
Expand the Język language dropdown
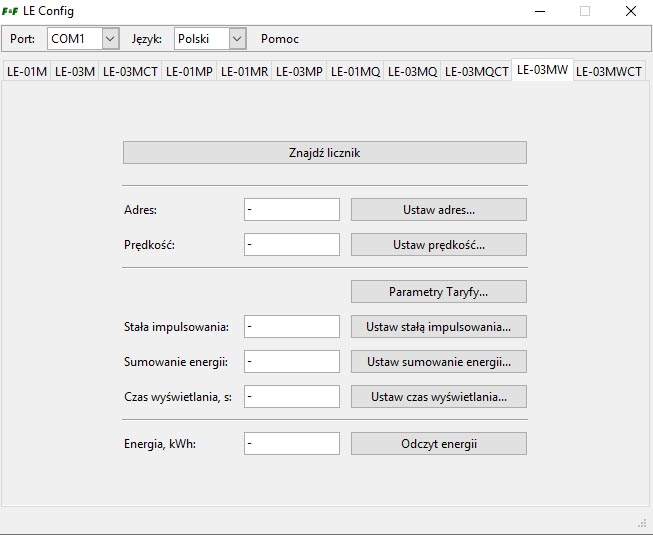(x=210, y=39)
